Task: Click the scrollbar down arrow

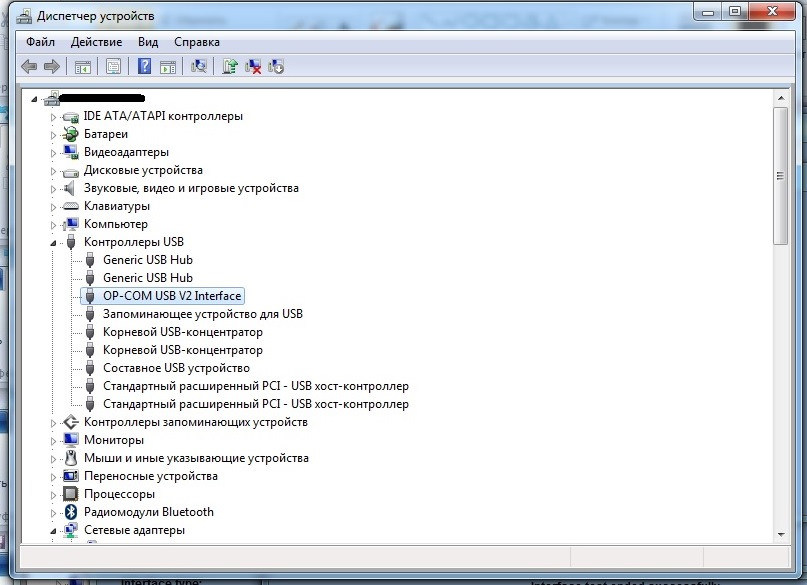Action: (781, 535)
